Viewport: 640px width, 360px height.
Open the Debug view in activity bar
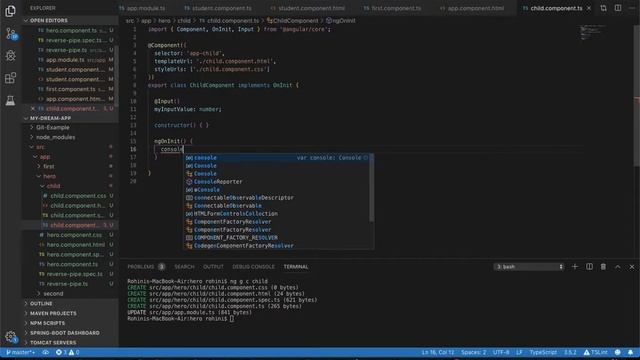click(10, 56)
